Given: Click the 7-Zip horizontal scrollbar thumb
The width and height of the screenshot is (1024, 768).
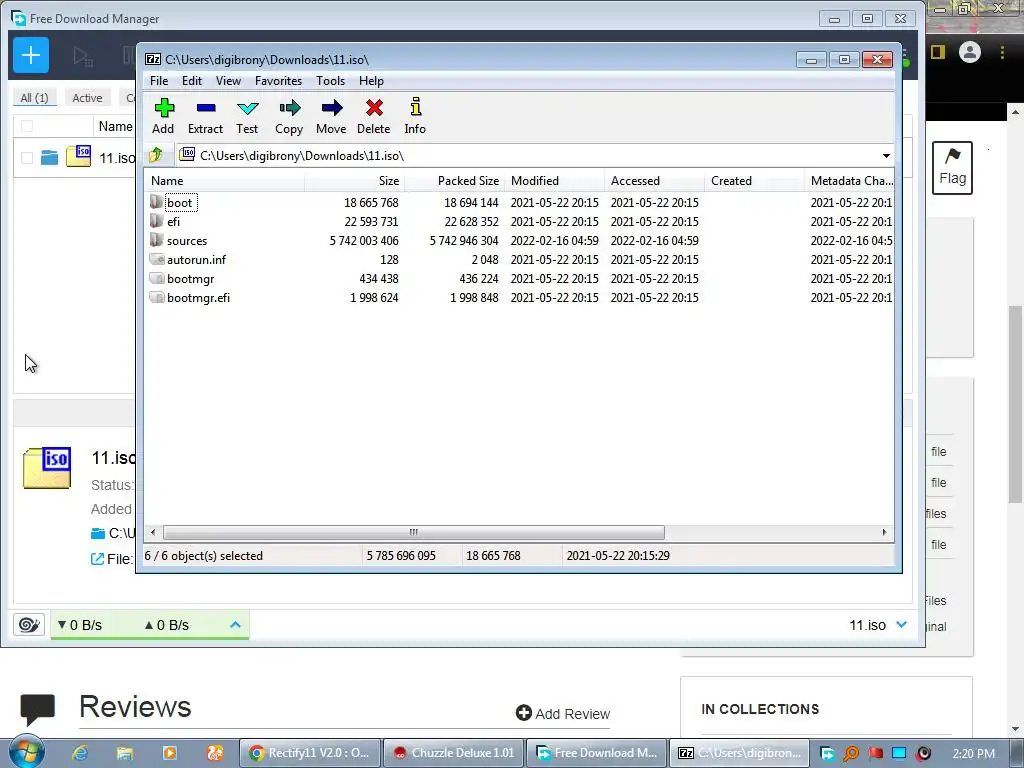Looking at the screenshot, I should 413,532.
